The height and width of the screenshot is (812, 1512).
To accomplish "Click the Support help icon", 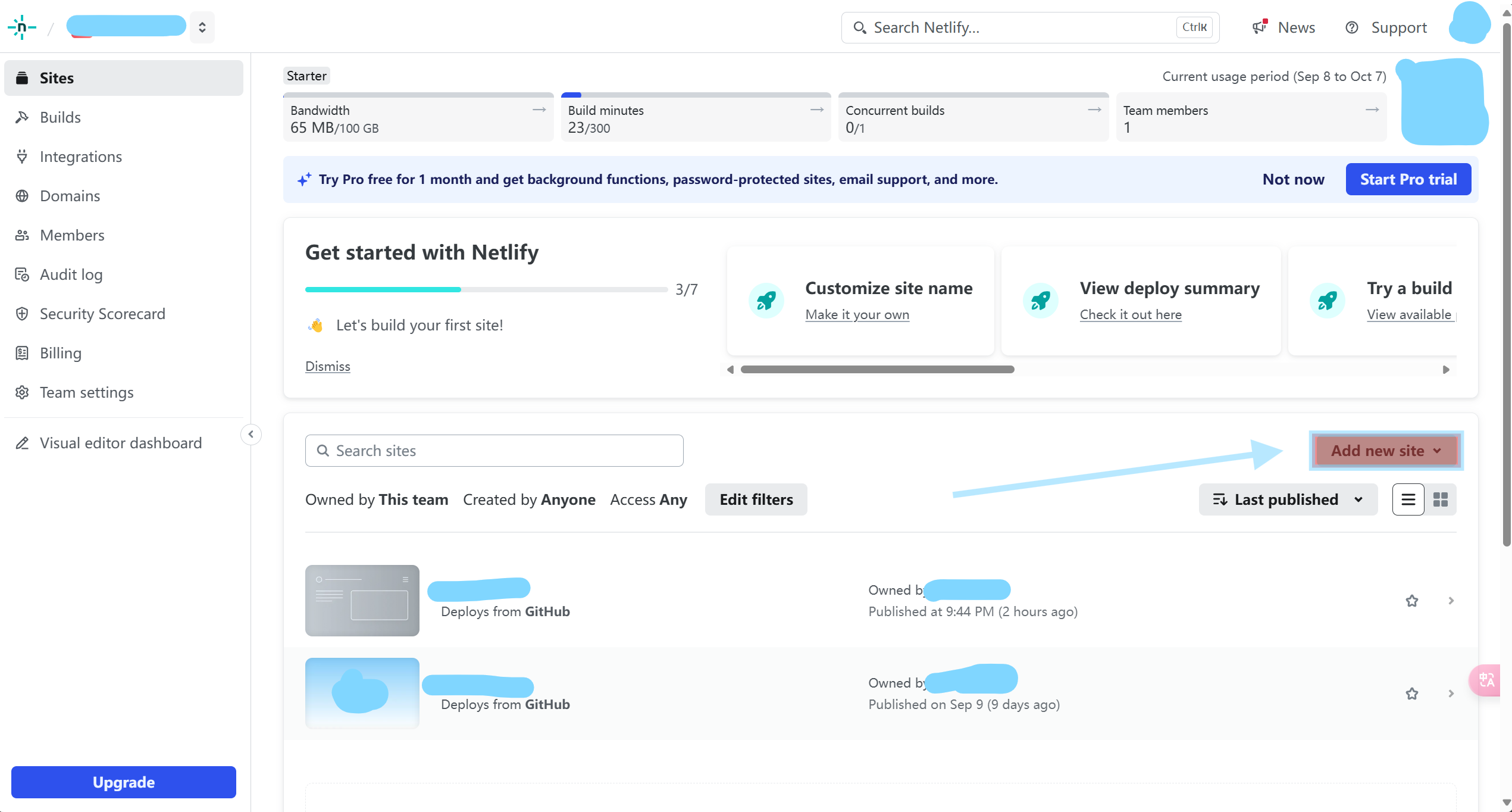I will [x=1352, y=27].
